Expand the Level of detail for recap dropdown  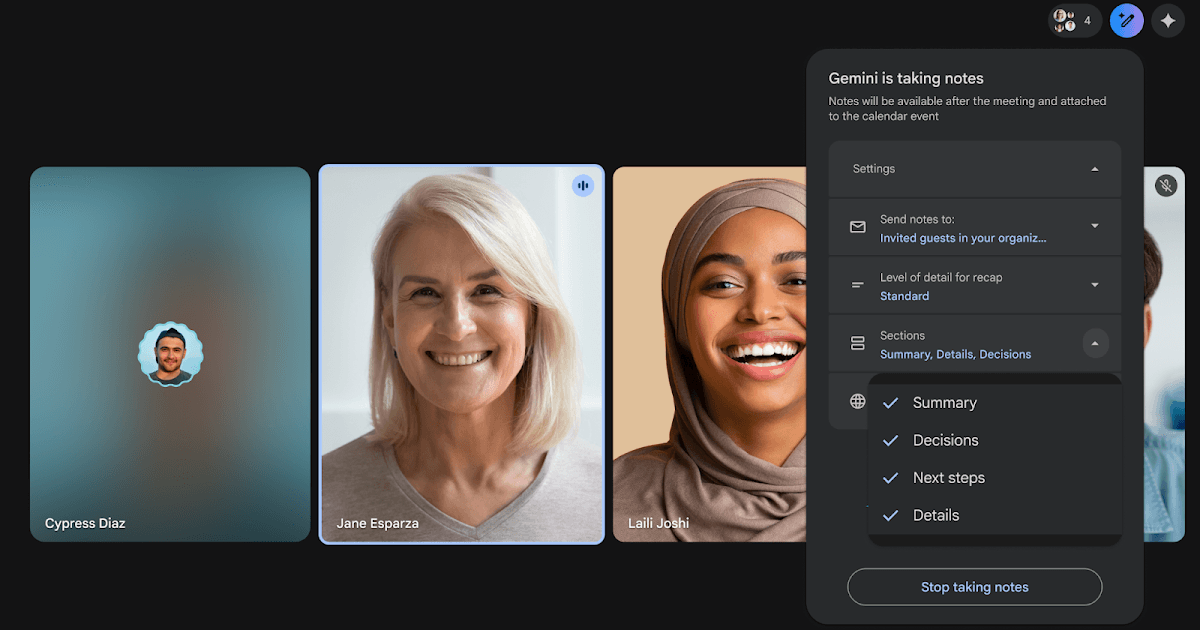[x=1094, y=285]
